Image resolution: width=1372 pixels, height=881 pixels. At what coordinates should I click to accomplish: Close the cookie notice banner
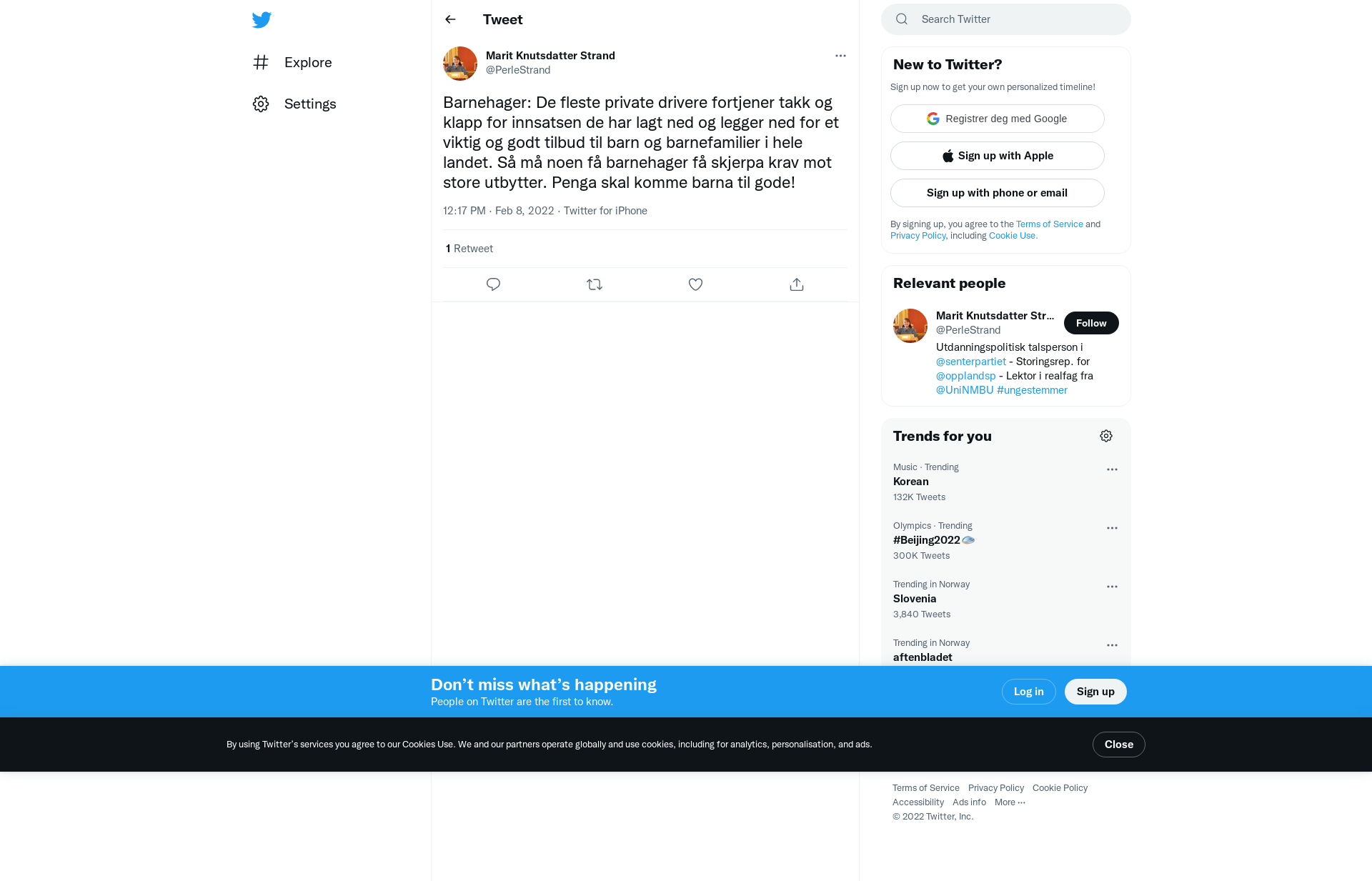click(1118, 745)
